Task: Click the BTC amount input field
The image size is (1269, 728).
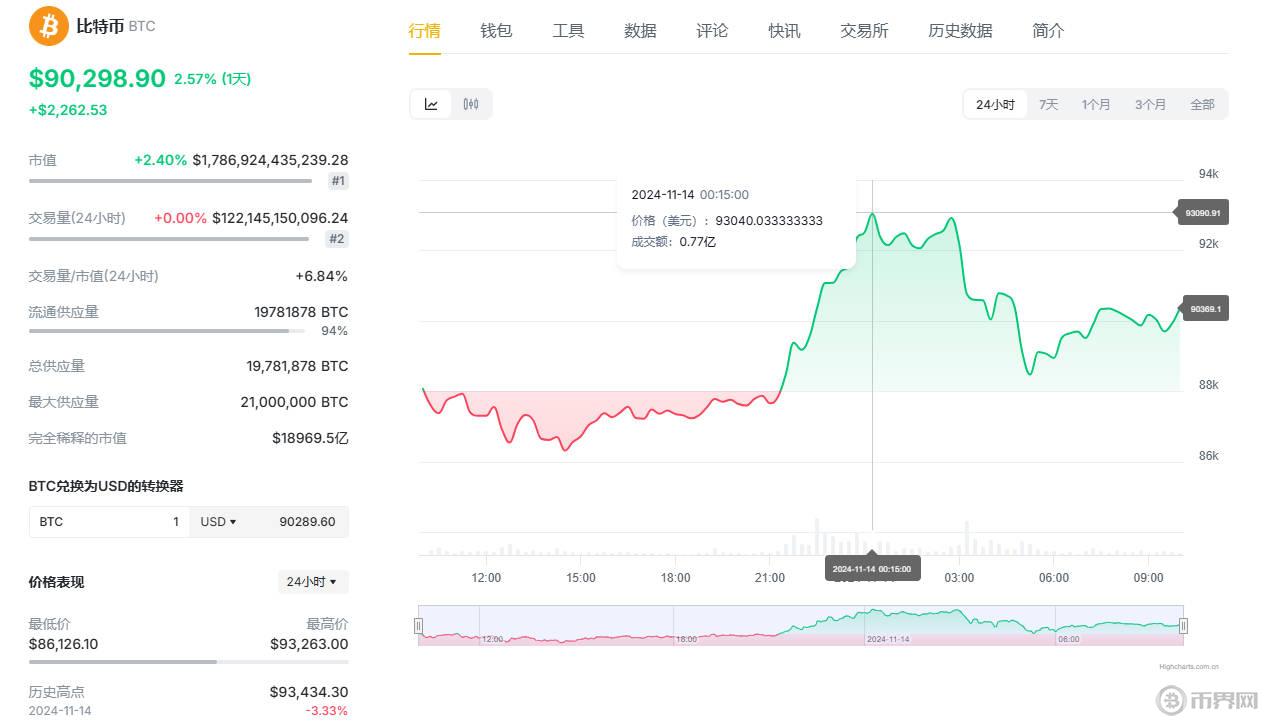Action: tap(109, 522)
